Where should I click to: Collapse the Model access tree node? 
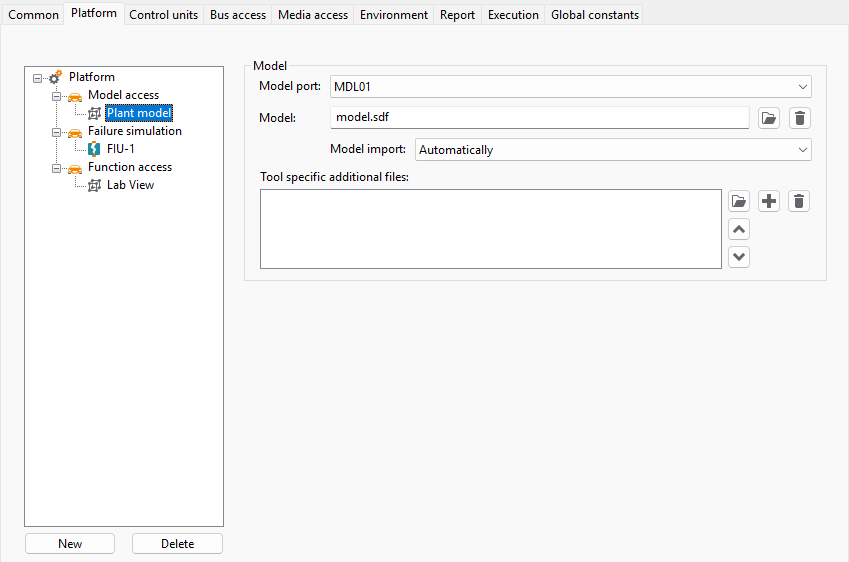(56, 96)
